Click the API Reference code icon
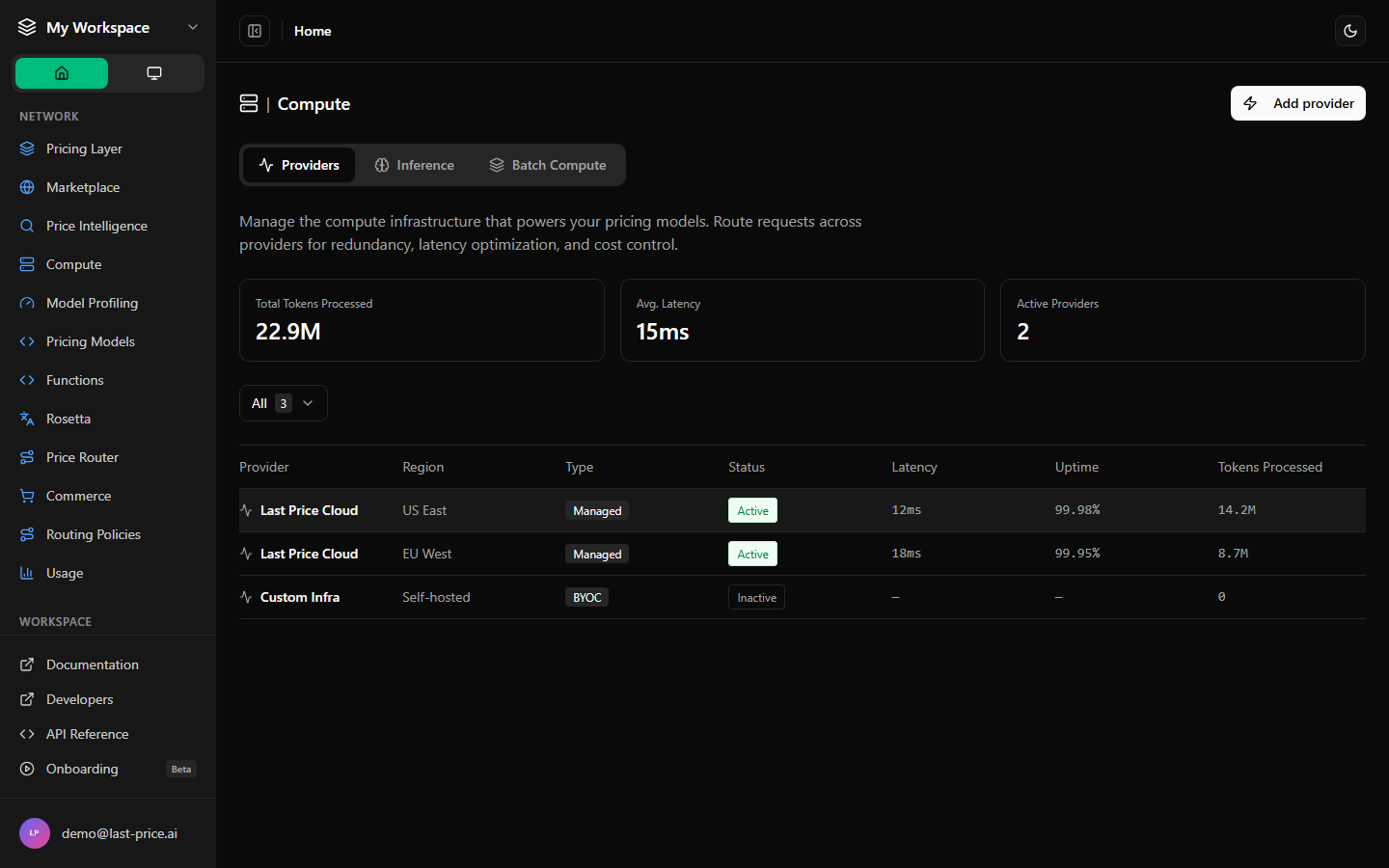 27,734
